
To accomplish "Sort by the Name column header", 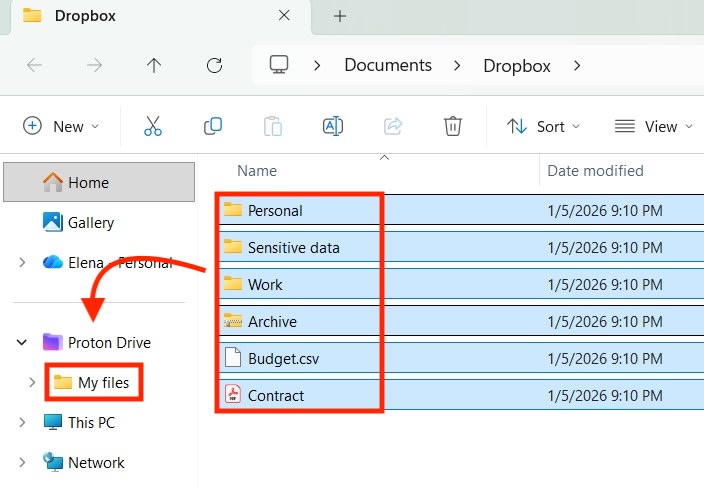I will pos(257,171).
